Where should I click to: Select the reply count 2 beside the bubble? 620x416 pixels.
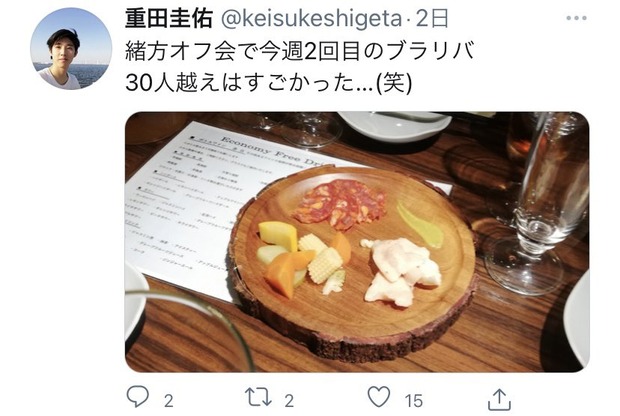169,401
